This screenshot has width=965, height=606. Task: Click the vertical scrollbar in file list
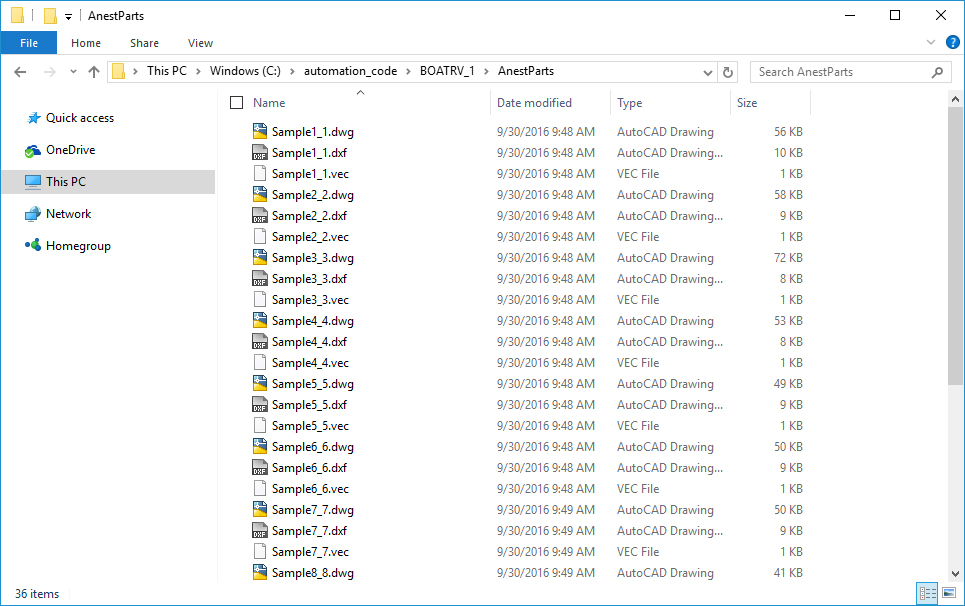[955, 250]
